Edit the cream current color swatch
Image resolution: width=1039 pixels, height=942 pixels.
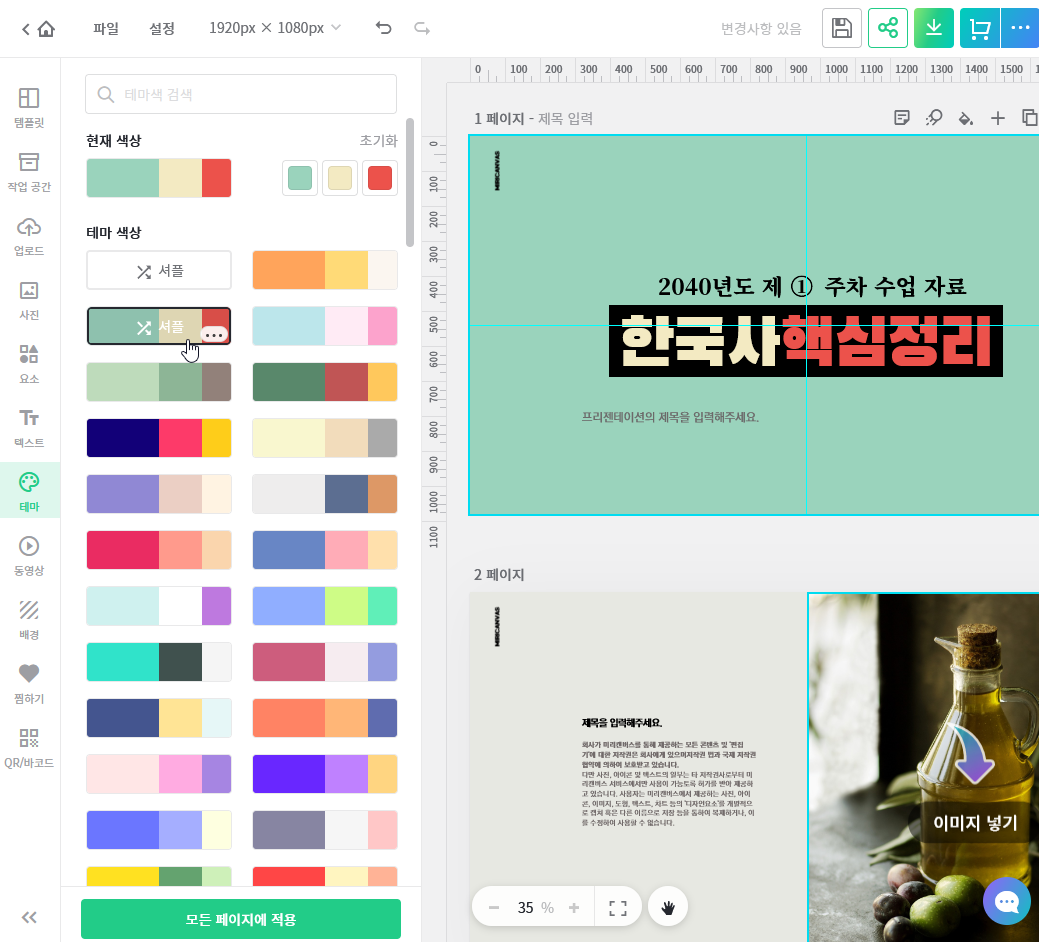click(x=340, y=178)
